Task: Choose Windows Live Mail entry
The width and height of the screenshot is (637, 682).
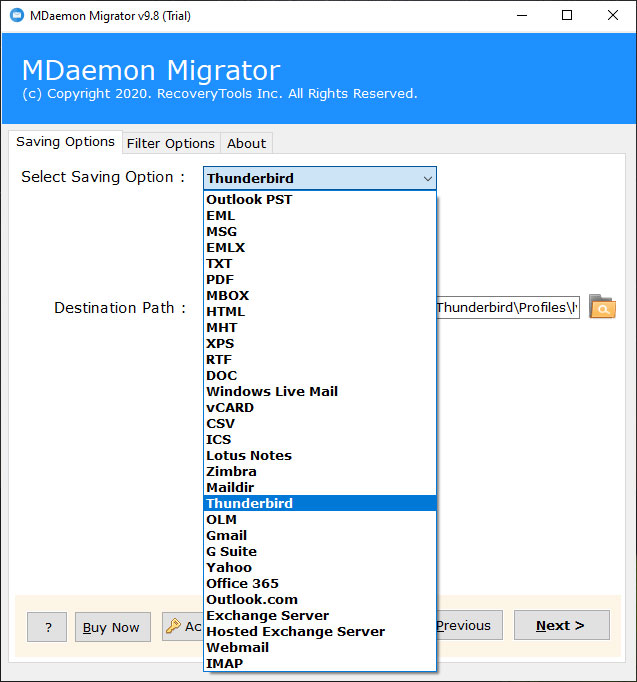Action: point(320,391)
